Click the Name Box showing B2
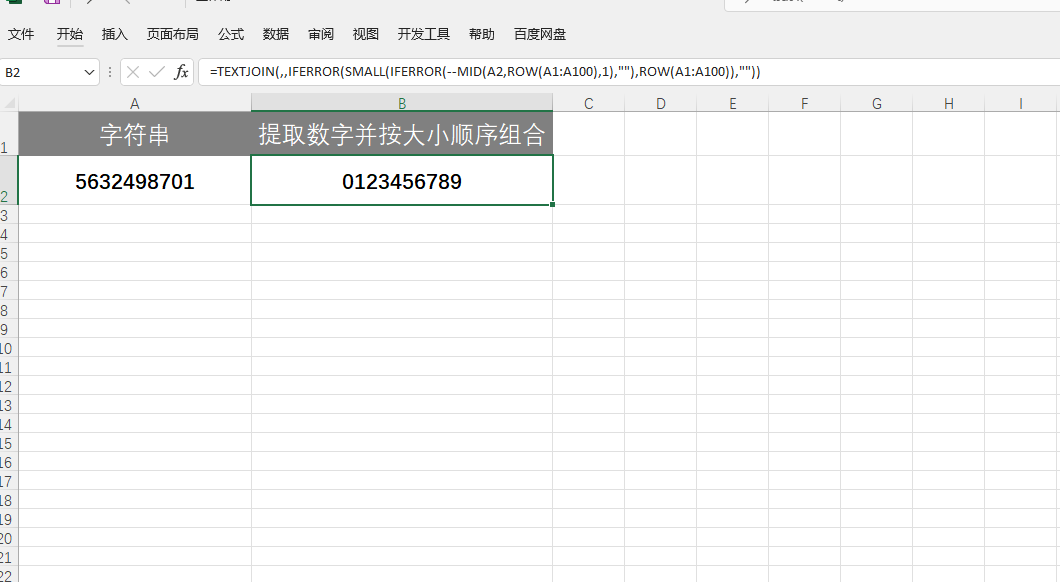 tap(42, 72)
